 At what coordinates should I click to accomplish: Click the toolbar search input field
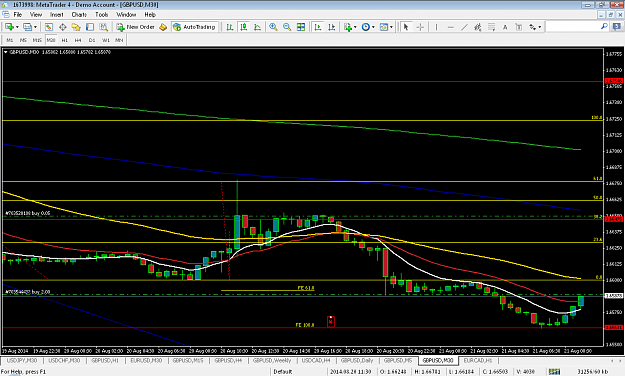(572, 27)
